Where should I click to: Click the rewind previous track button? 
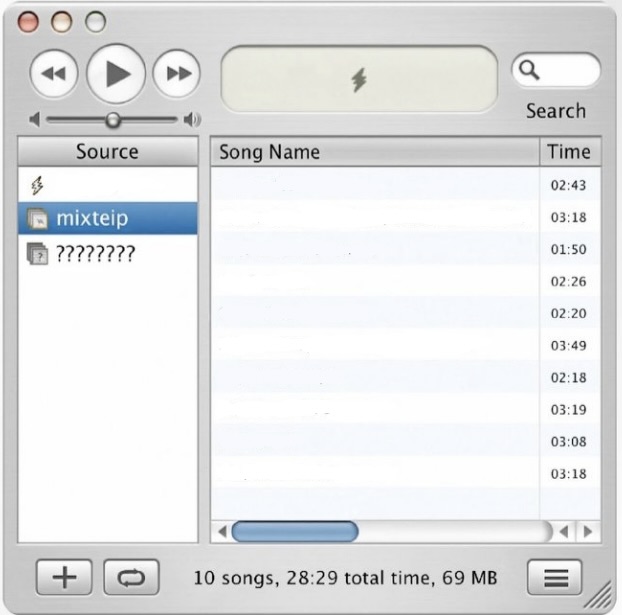[x=54, y=73]
